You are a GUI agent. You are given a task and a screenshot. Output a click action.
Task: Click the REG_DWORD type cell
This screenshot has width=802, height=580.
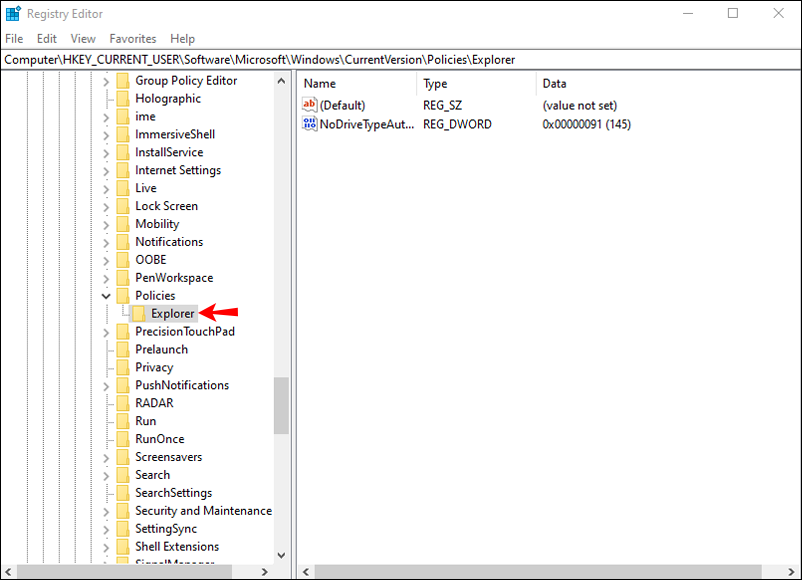457,124
